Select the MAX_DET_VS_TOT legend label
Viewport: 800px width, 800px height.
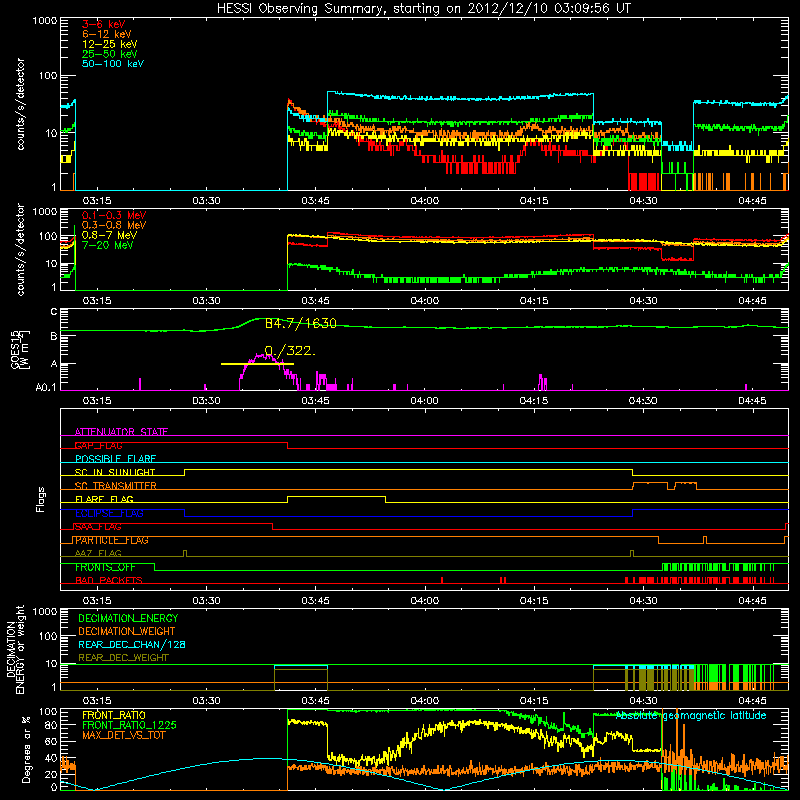pos(123,735)
